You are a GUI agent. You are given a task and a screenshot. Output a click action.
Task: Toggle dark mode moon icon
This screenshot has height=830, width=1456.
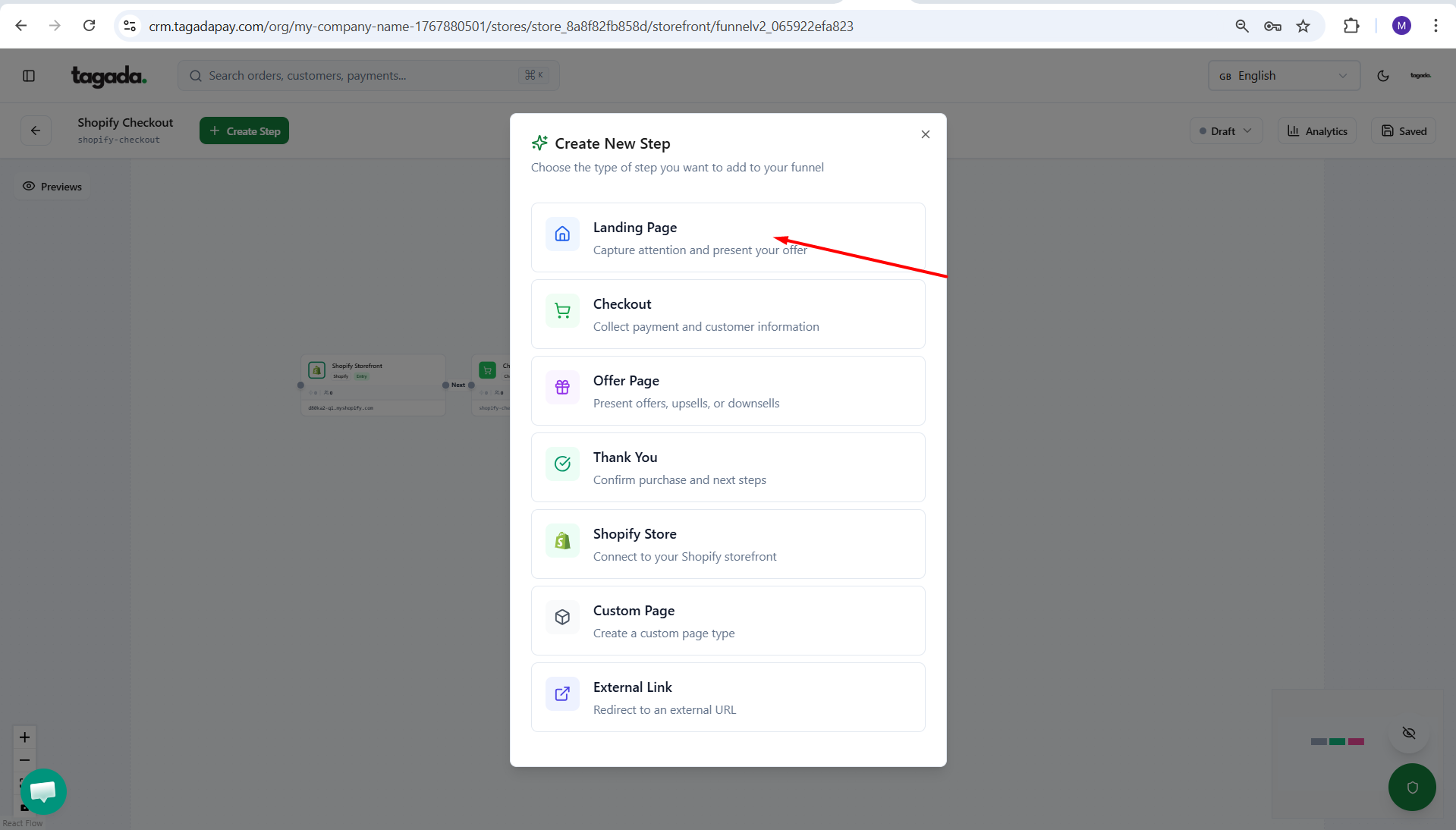click(x=1382, y=76)
